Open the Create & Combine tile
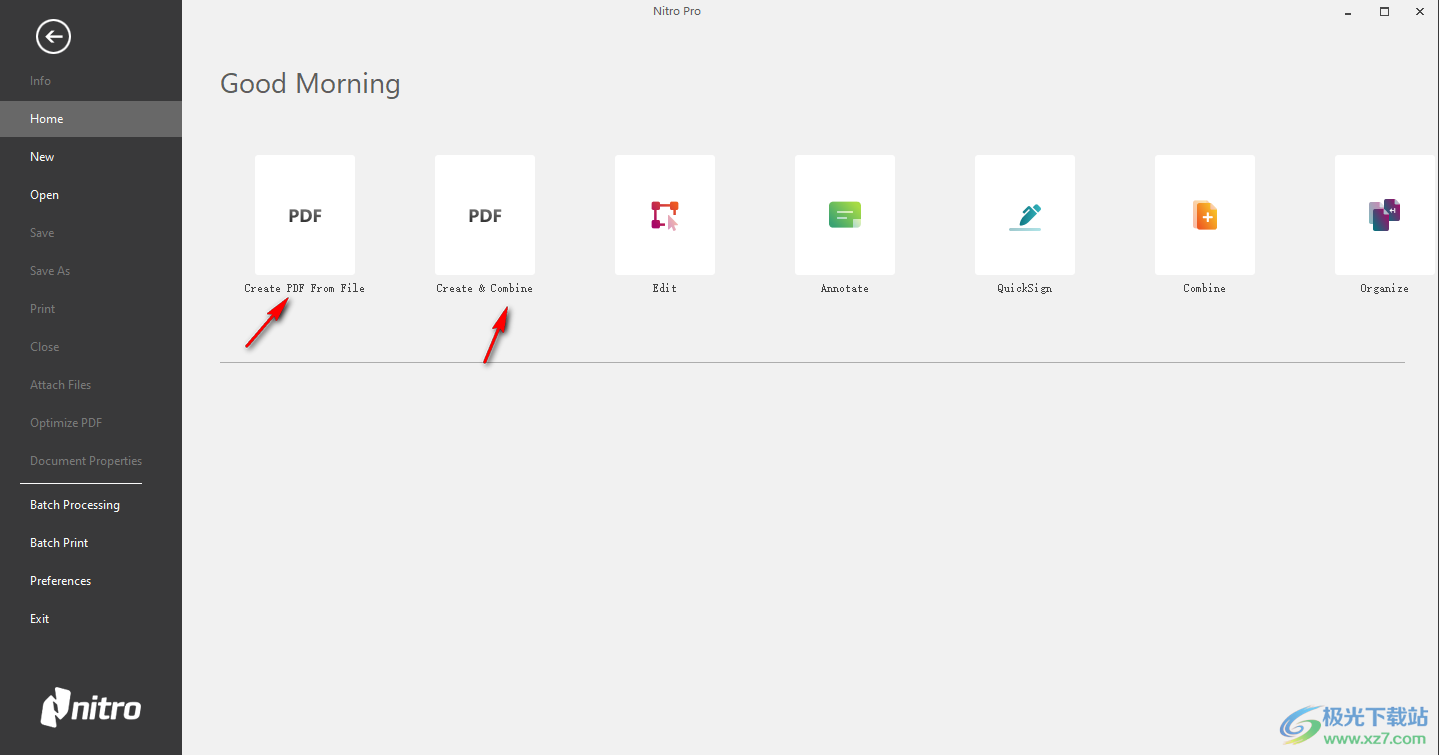This screenshot has height=755, width=1439. pos(485,215)
